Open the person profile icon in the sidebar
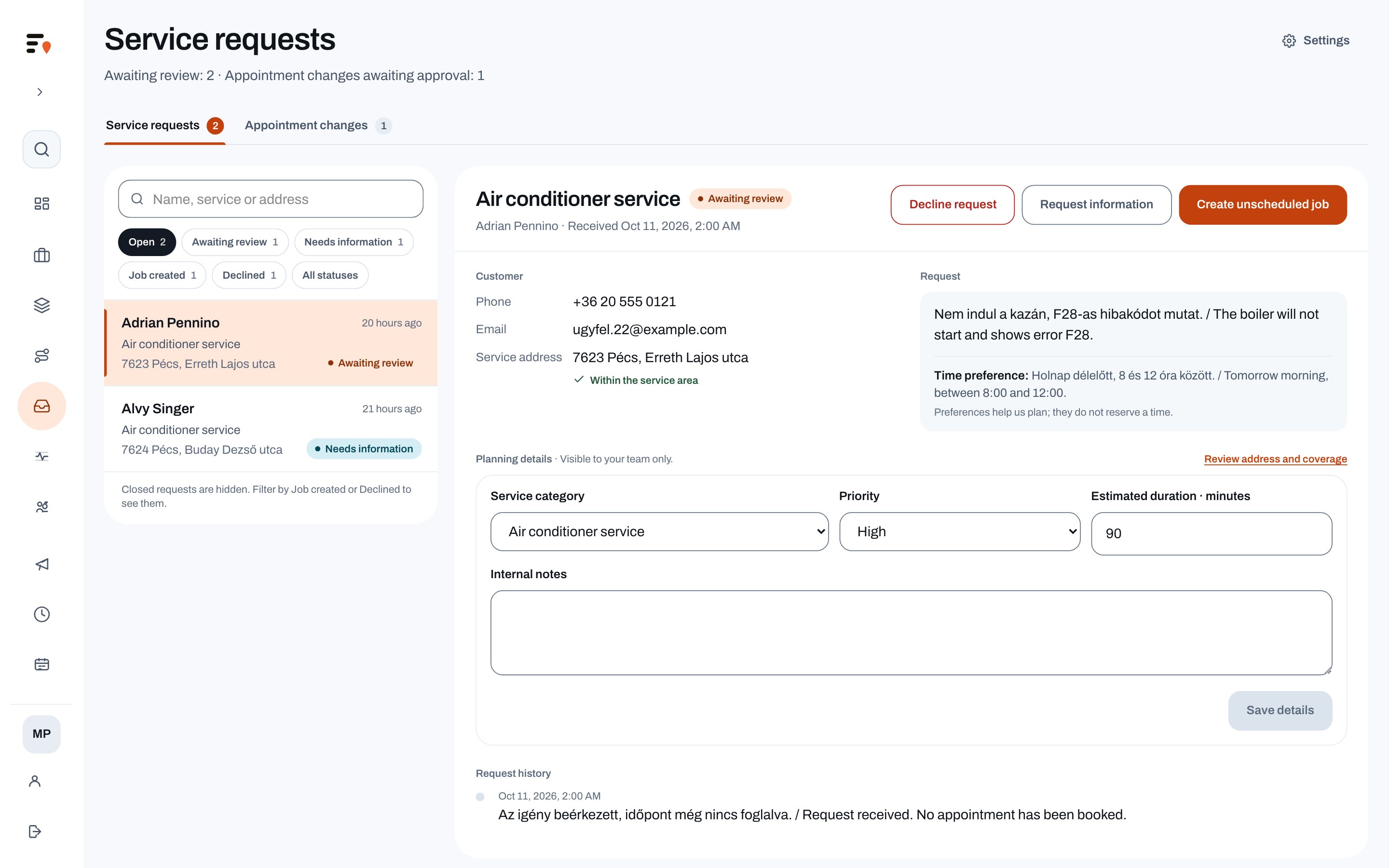Viewport: 1389px width, 868px height. (34, 781)
